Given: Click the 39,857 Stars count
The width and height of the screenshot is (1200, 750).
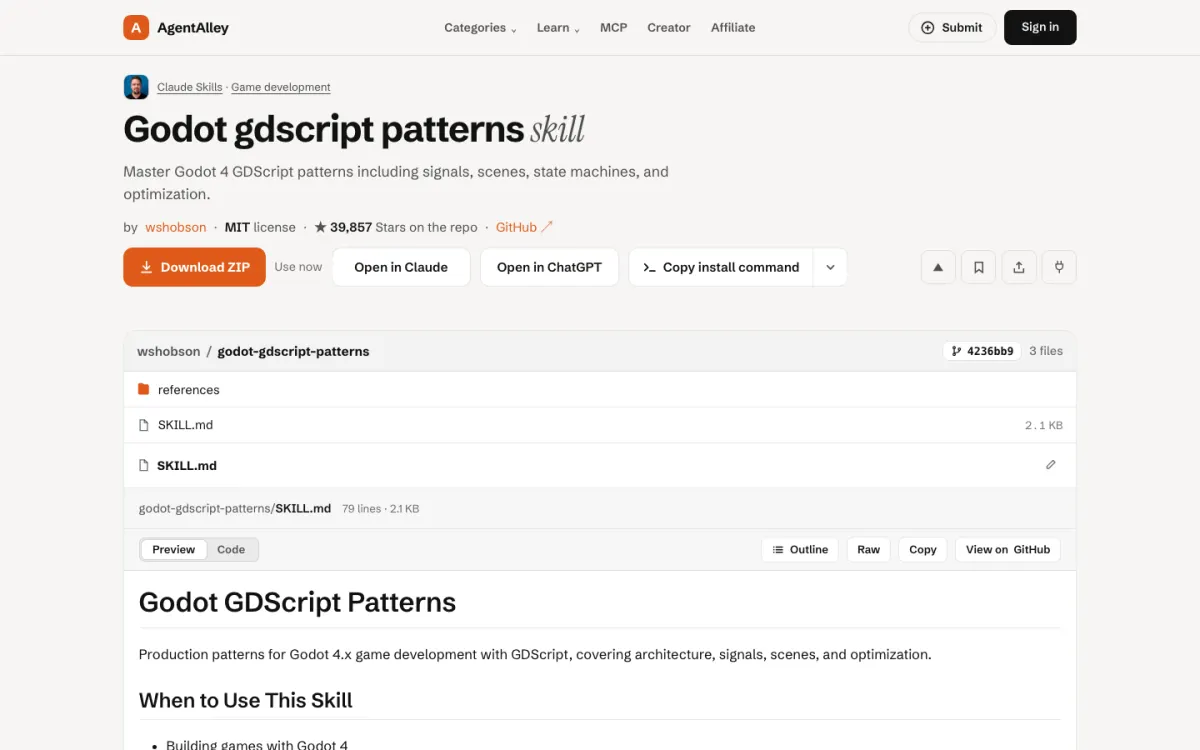Looking at the screenshot, I should pos(396,227).
